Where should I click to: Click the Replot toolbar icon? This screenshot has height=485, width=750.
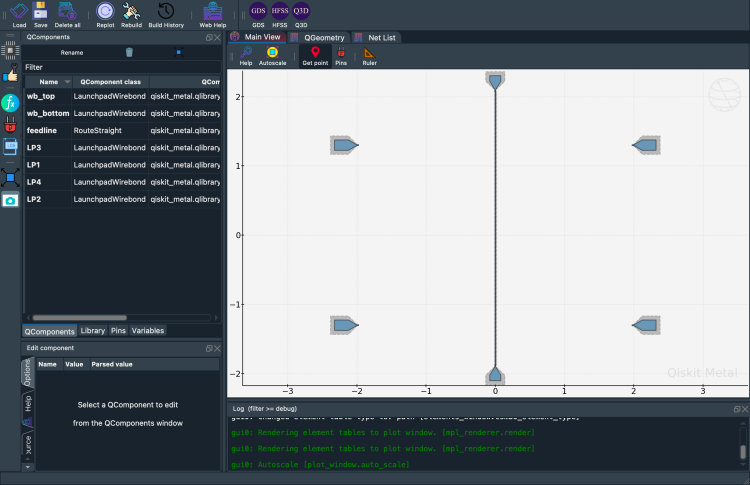click(x=105, y=15)
